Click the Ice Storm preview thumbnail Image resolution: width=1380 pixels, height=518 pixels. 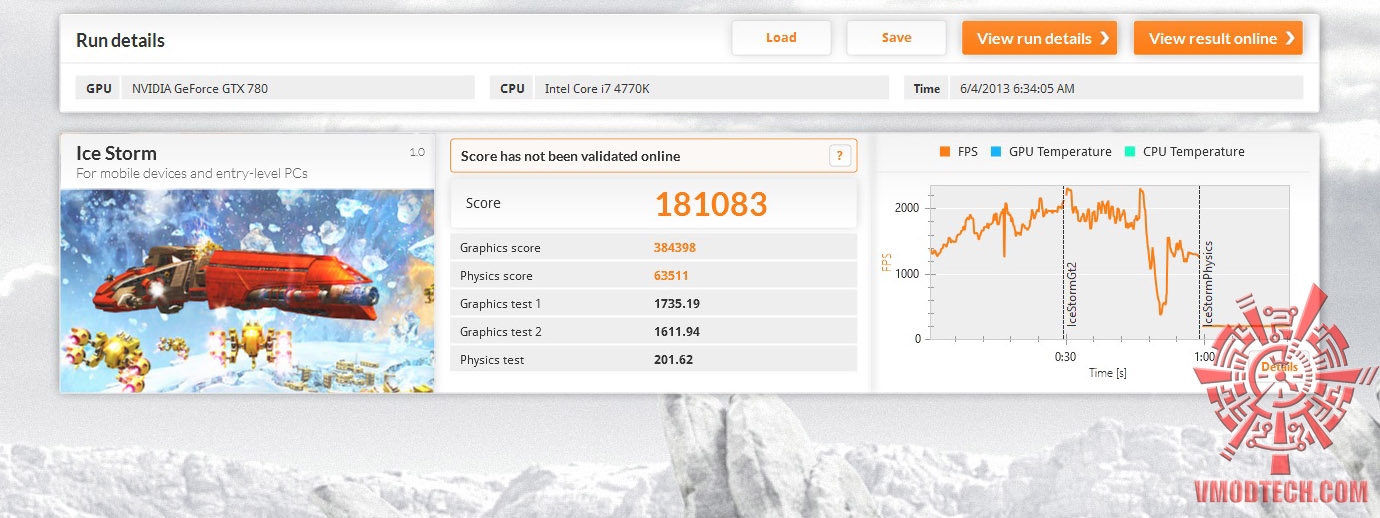pos(247,290)
